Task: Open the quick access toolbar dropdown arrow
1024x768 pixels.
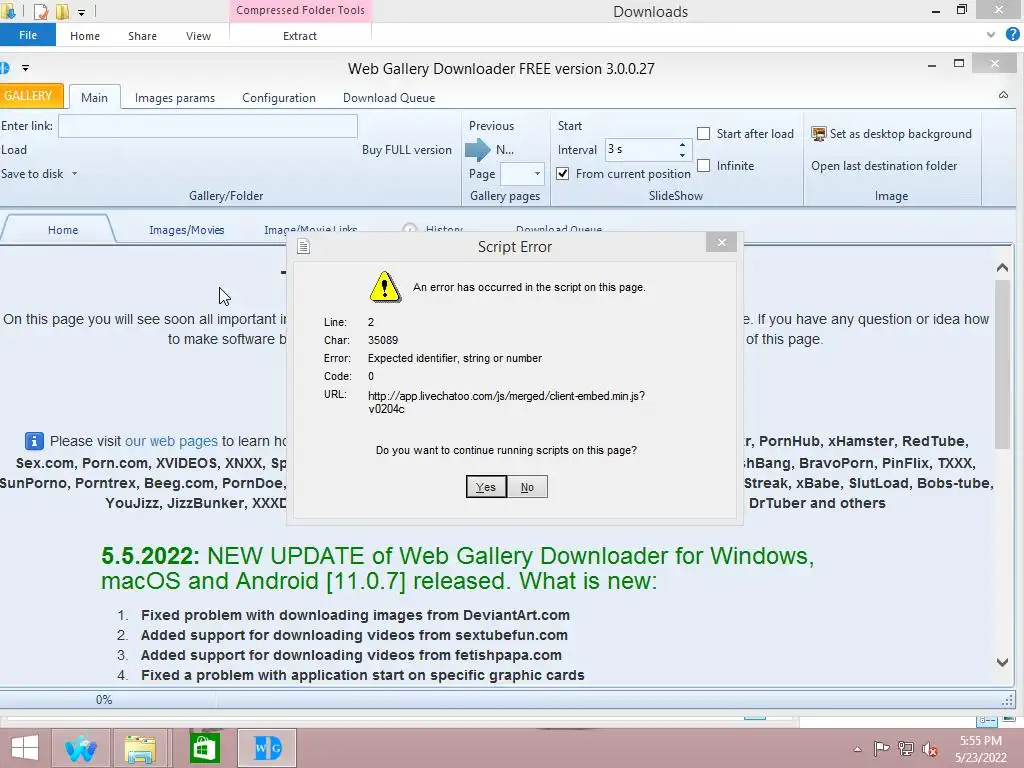Action: 25,67
